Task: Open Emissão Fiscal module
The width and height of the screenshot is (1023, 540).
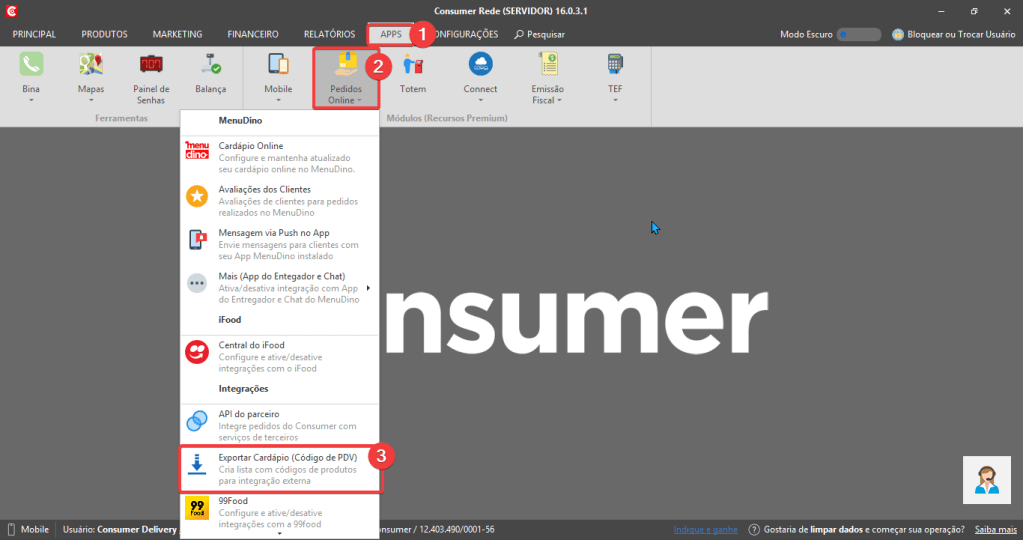Action: [x=547, y=78]
